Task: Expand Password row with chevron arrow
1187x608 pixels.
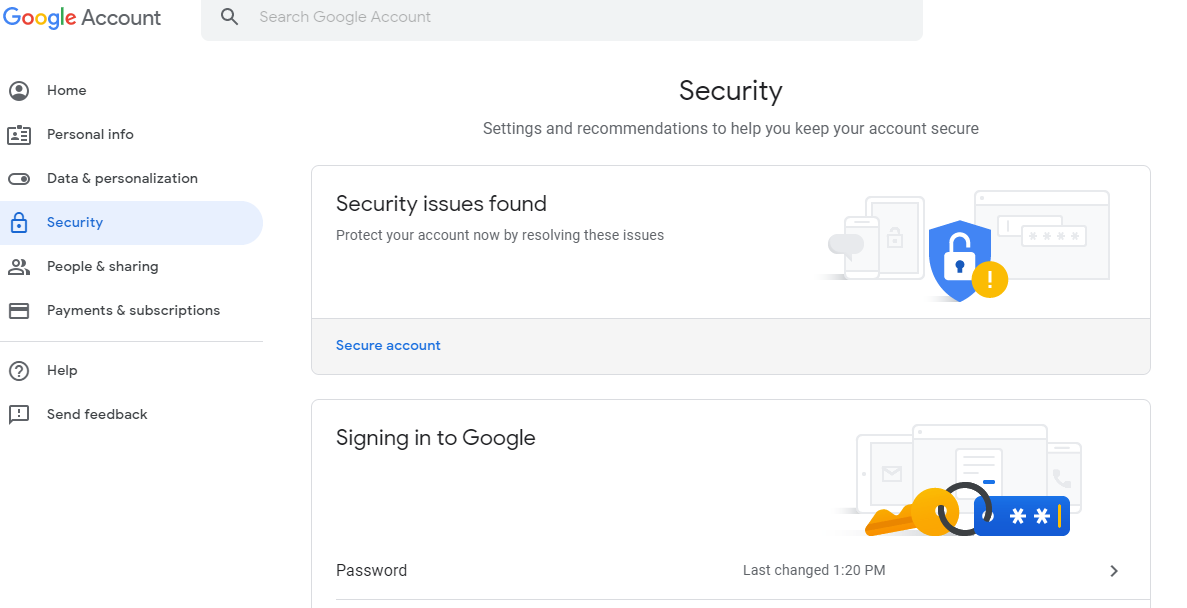Action: point(1114,571)
